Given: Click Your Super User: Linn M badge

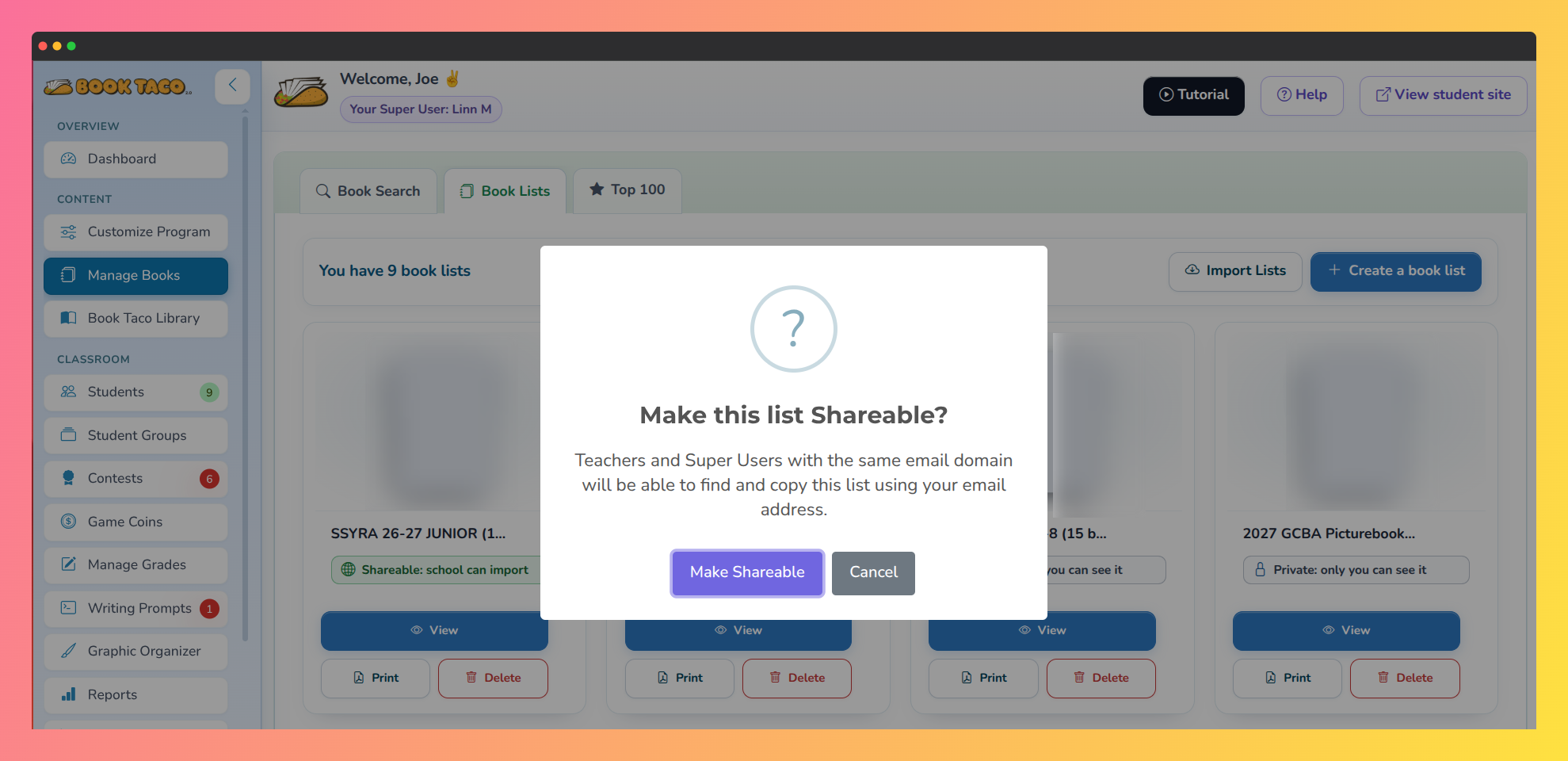Looking at the screenshot, I should pyautogui.click(x=421, y=109).
